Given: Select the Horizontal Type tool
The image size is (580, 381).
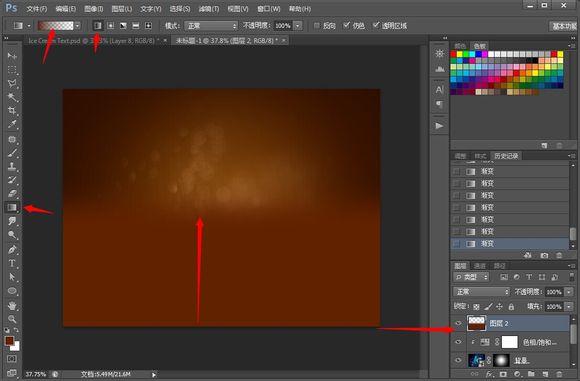Looking at the screenshot, I should [x=12, y=263].
